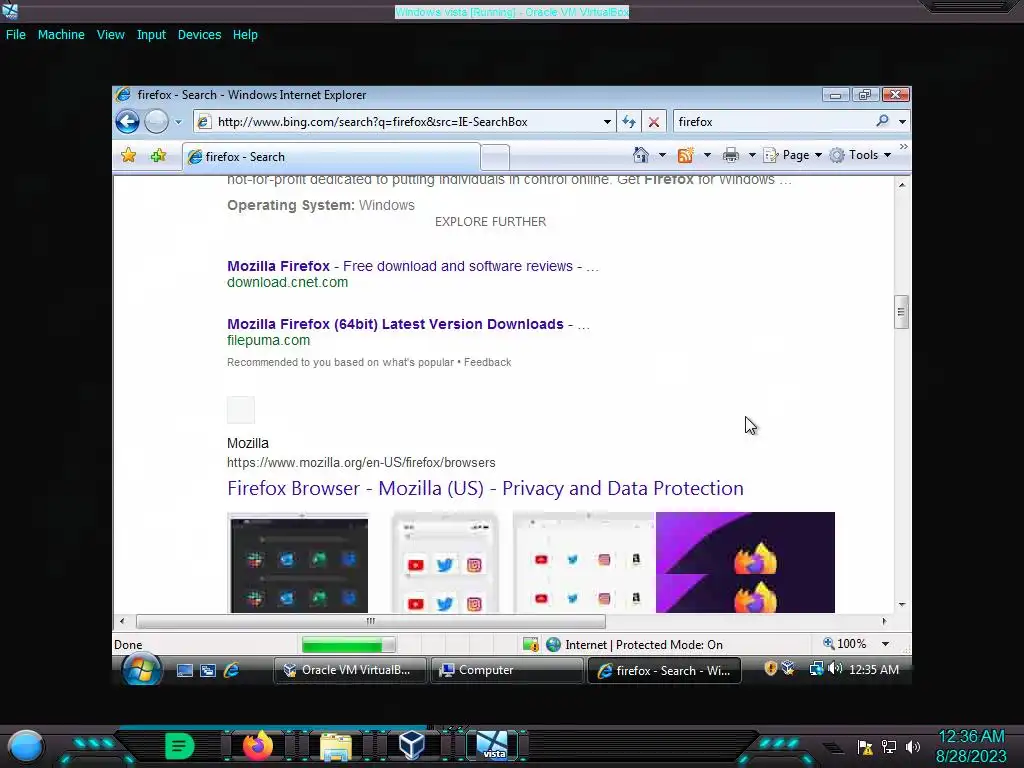Open the recent pages dropdown next to Forward
The height and width of the screenshot is (768, 1024).
click(x=178, y=122)
